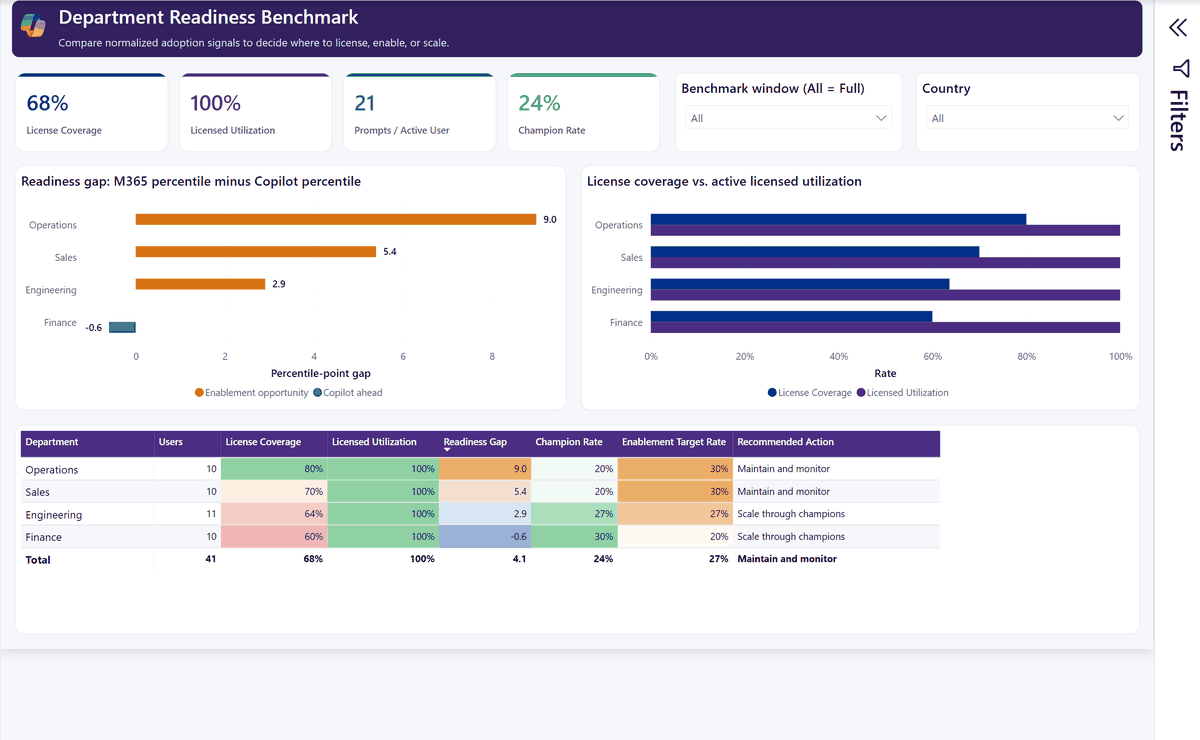This screenshot has height=740, width=1200.
Task: Select the Engineering row in table
Action: pos(480,514)
